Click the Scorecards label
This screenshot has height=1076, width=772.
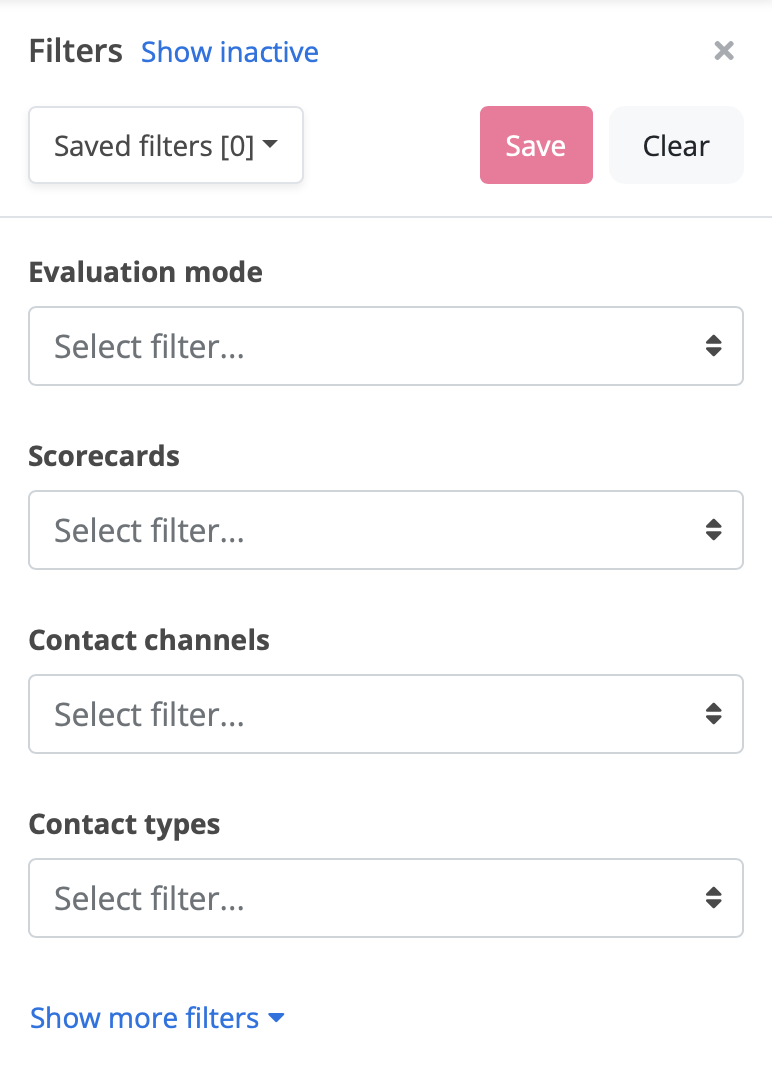[104, 456]
